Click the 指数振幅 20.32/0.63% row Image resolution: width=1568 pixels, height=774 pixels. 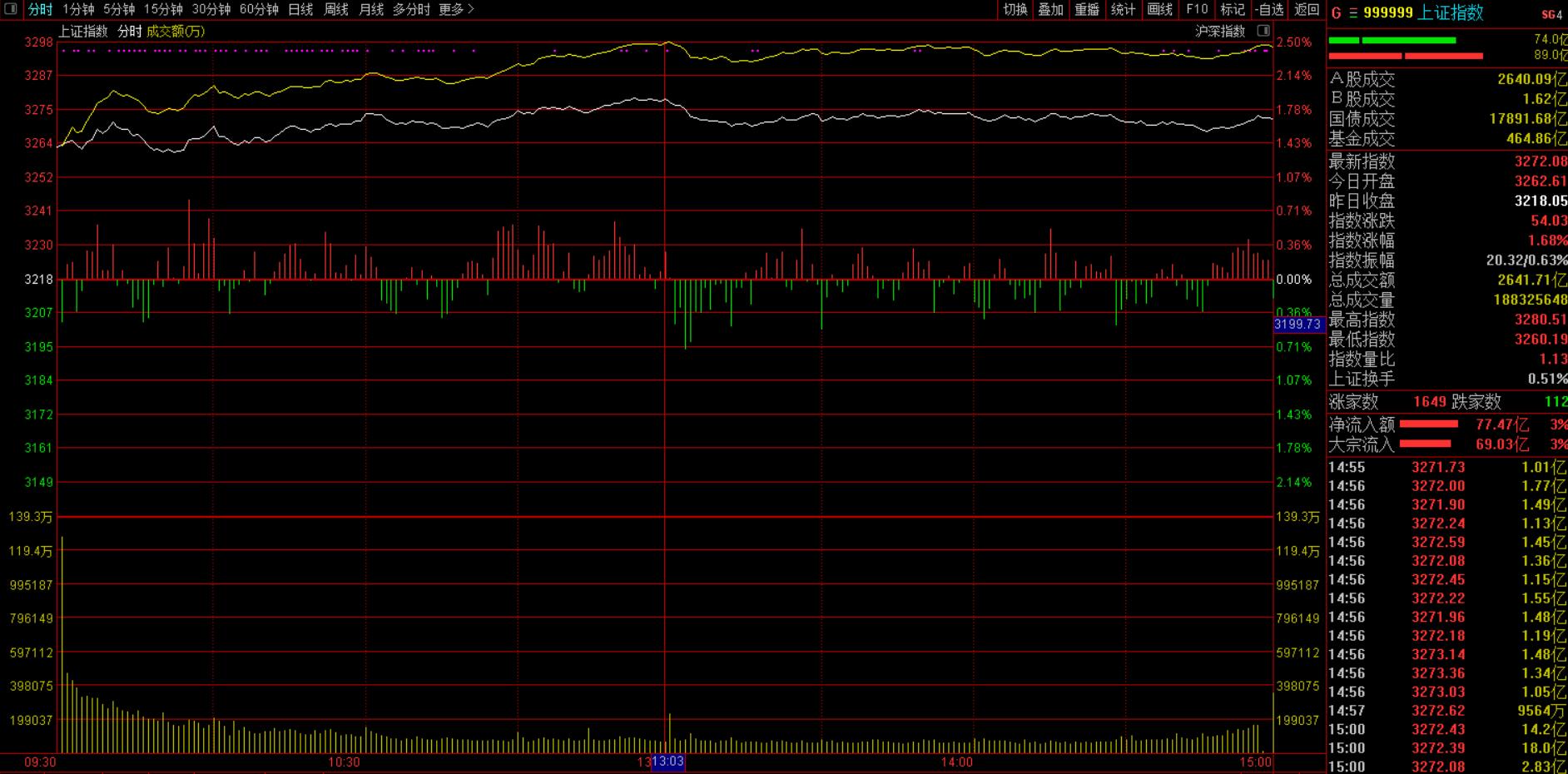[x=1447, y=260]
